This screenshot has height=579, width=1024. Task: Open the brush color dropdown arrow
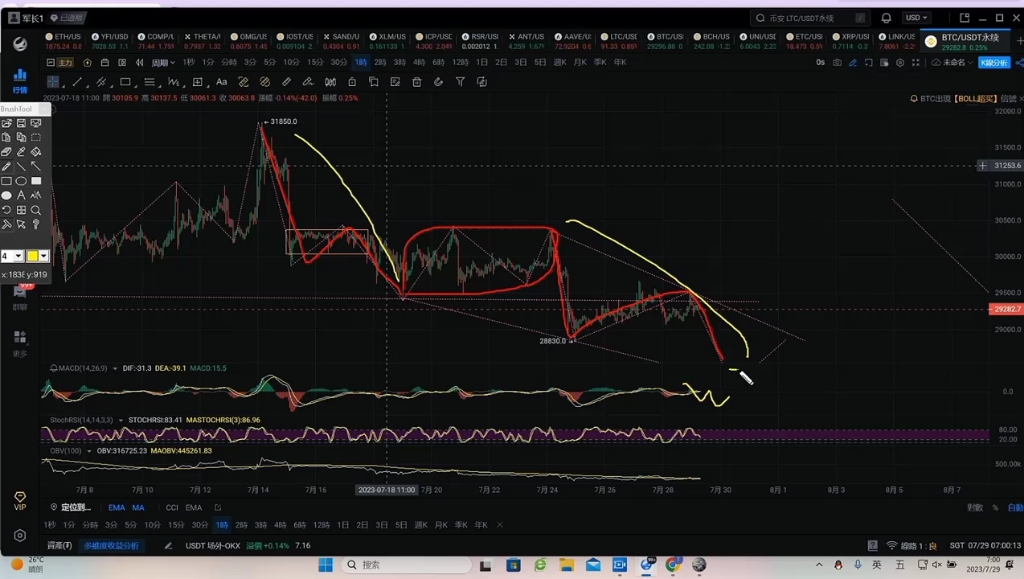(43, 257)
